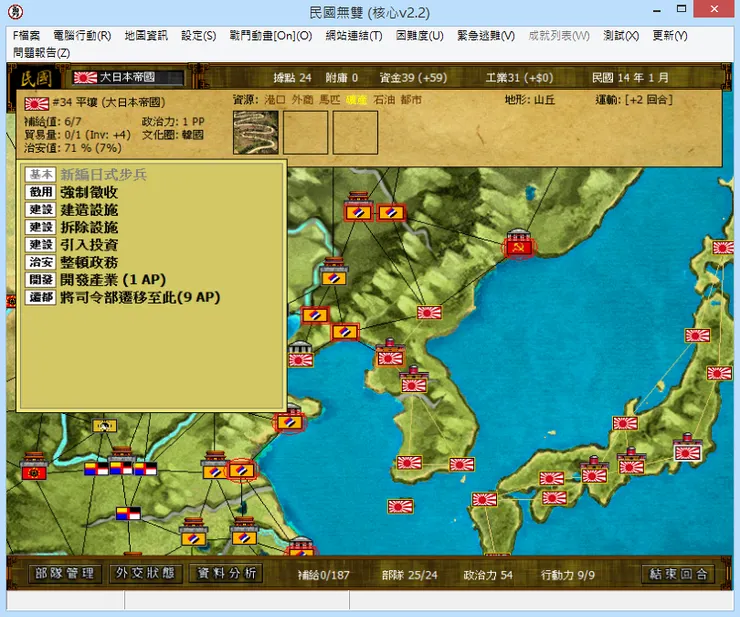Click the 政治力 54 status
Screen dimensions: 740x617
pyautogui.click(x=488, y=575)
